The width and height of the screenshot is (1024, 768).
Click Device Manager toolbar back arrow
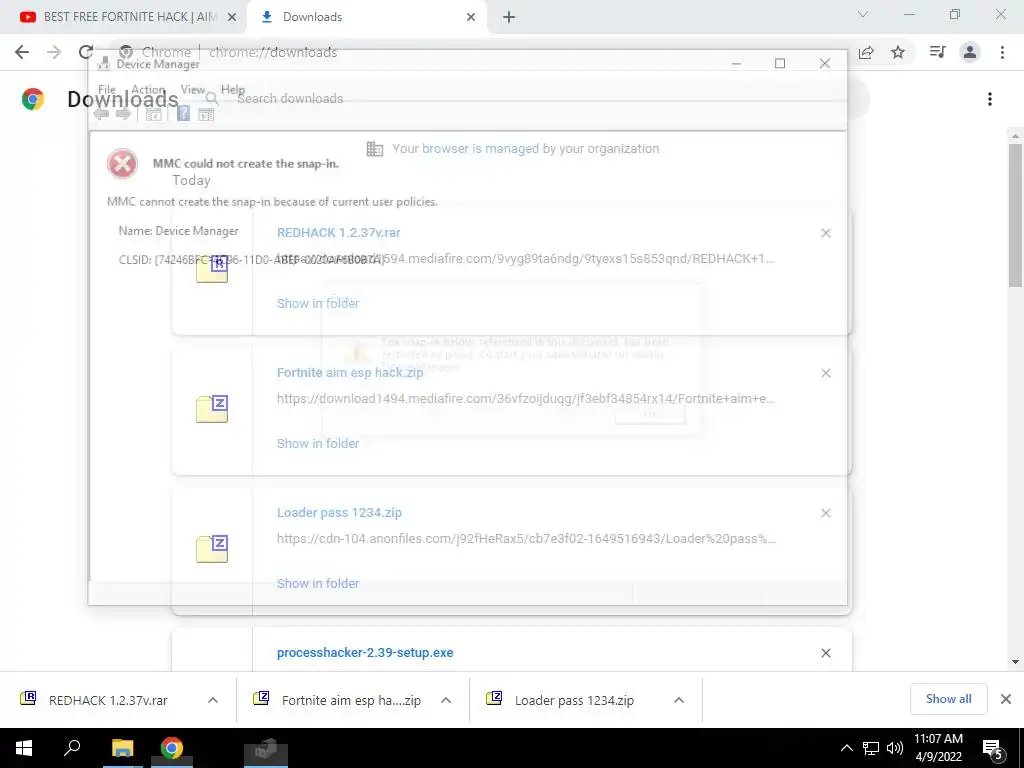(101, 114)
